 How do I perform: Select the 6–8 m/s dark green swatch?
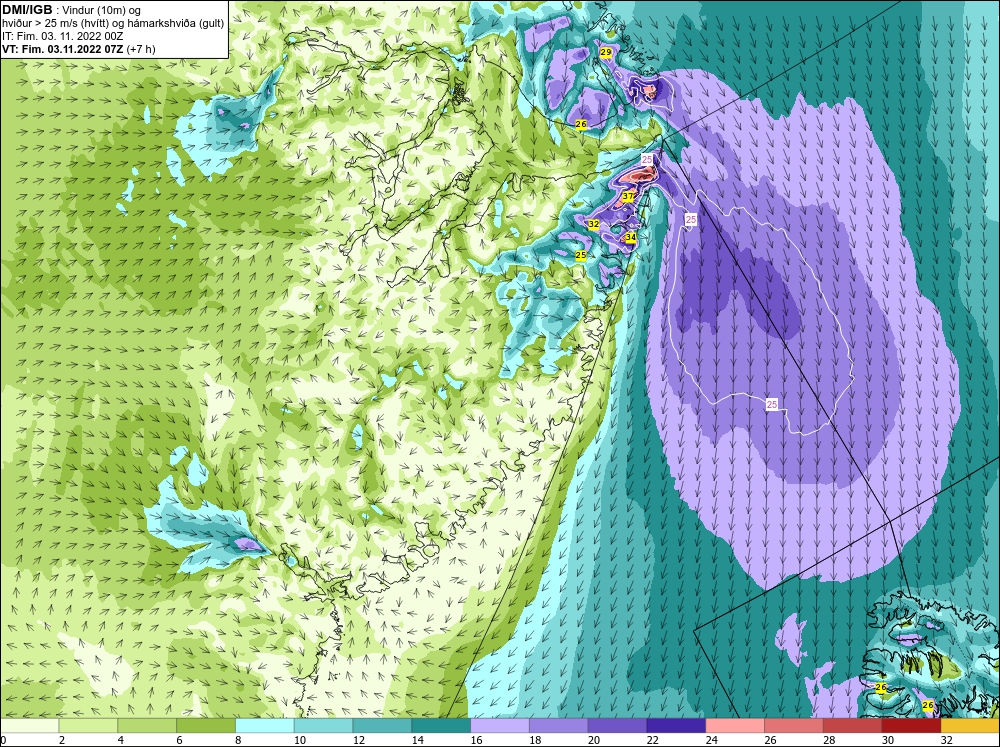(206, 726)
